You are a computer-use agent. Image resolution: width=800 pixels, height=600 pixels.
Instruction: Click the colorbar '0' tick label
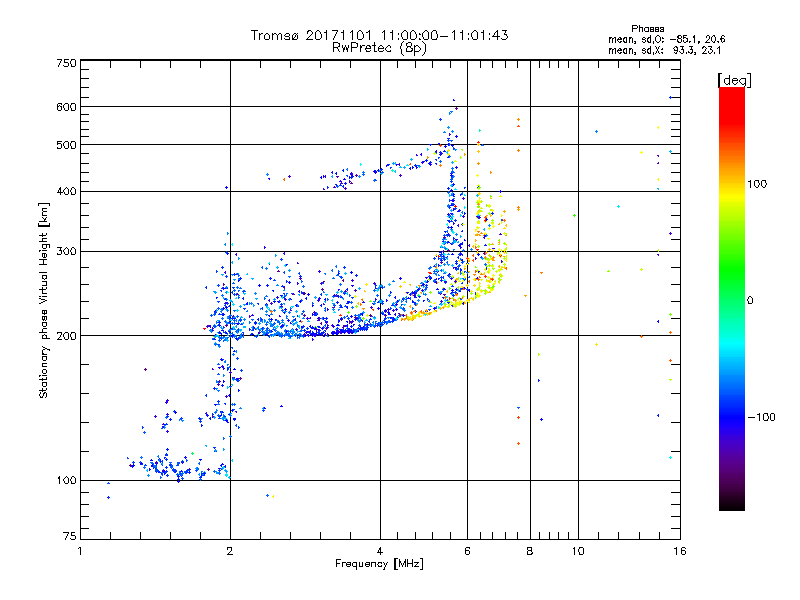[x=750, y=301]
